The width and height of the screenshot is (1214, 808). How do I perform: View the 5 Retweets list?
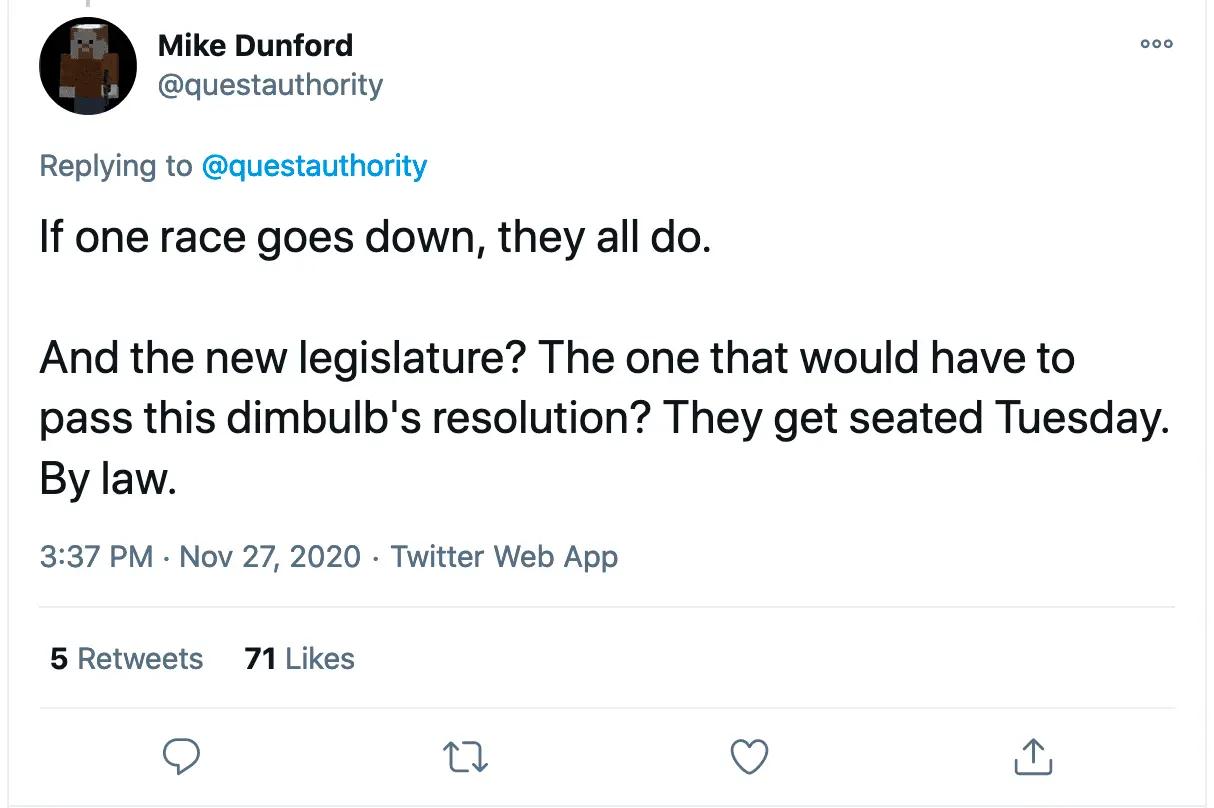[127, 659]
